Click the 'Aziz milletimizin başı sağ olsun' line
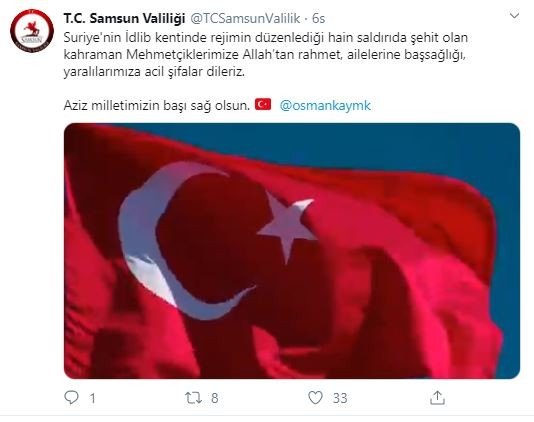Viewport: 534px width, 422px height. tap(157, 105)
